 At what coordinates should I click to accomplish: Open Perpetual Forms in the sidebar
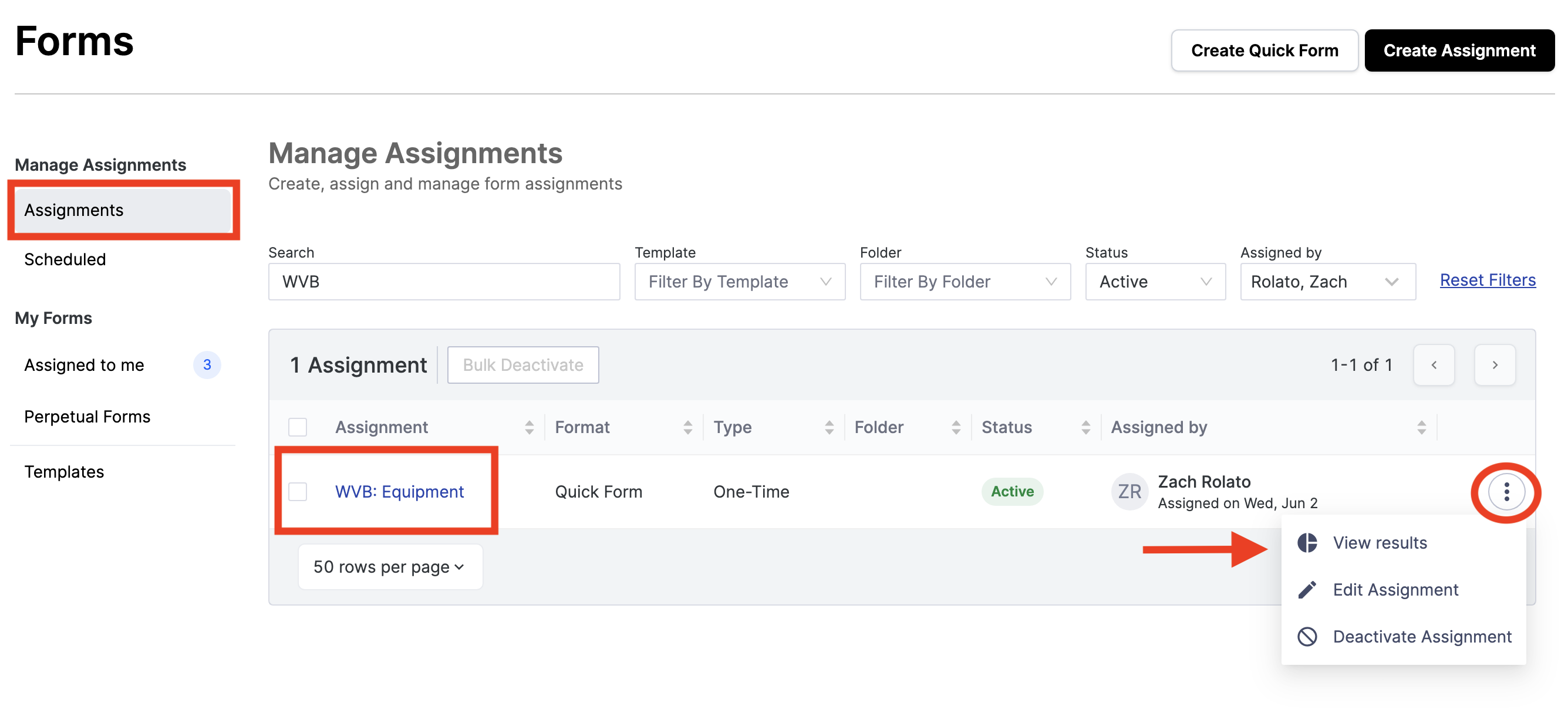click(87, 416)
